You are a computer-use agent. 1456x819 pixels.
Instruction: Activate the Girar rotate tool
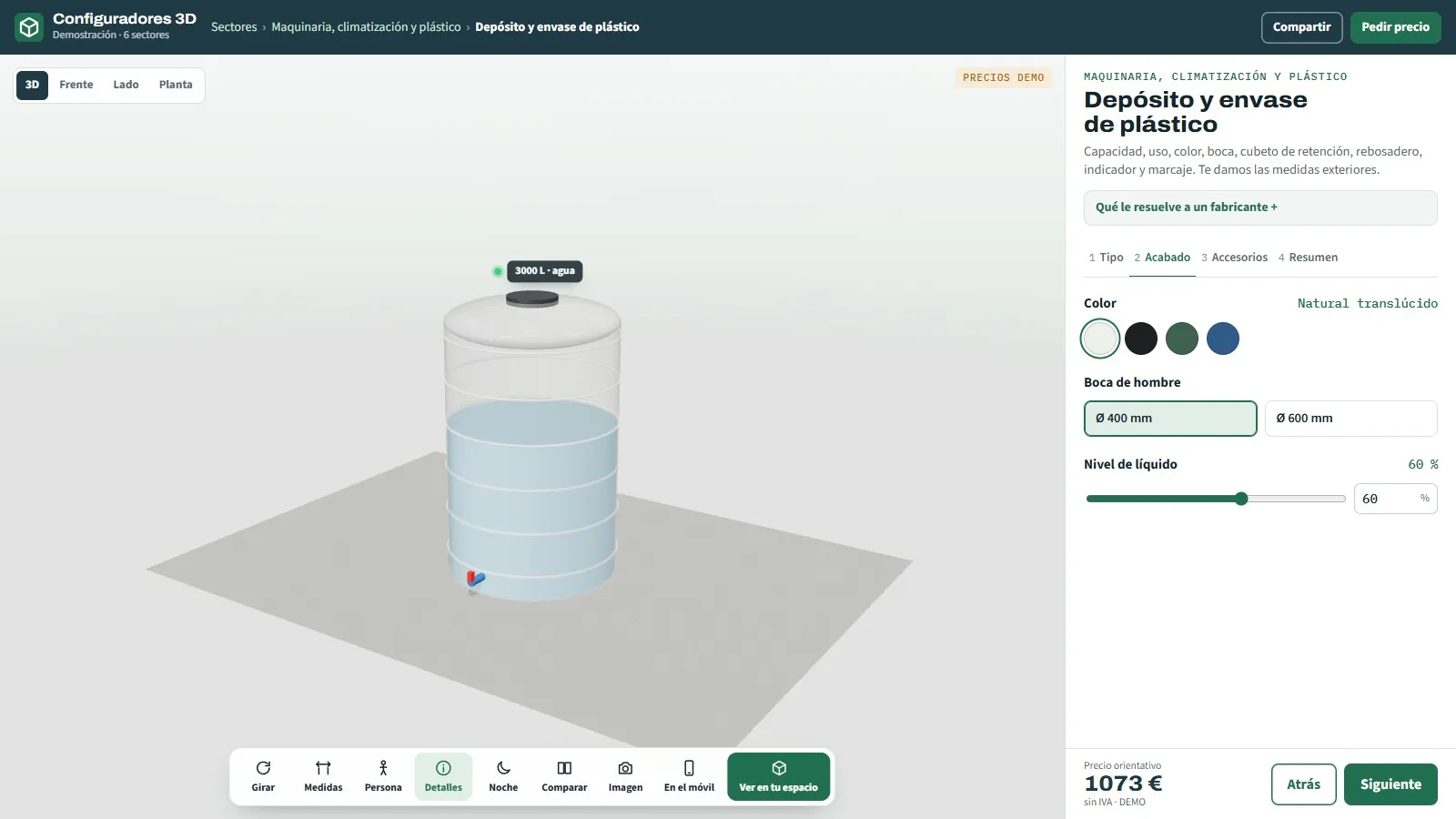click(263, 776)
